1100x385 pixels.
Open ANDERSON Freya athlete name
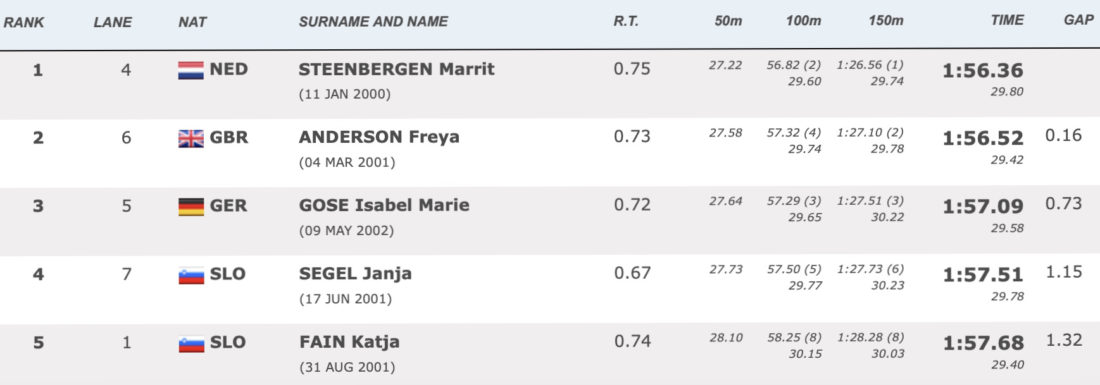(379, 137)
